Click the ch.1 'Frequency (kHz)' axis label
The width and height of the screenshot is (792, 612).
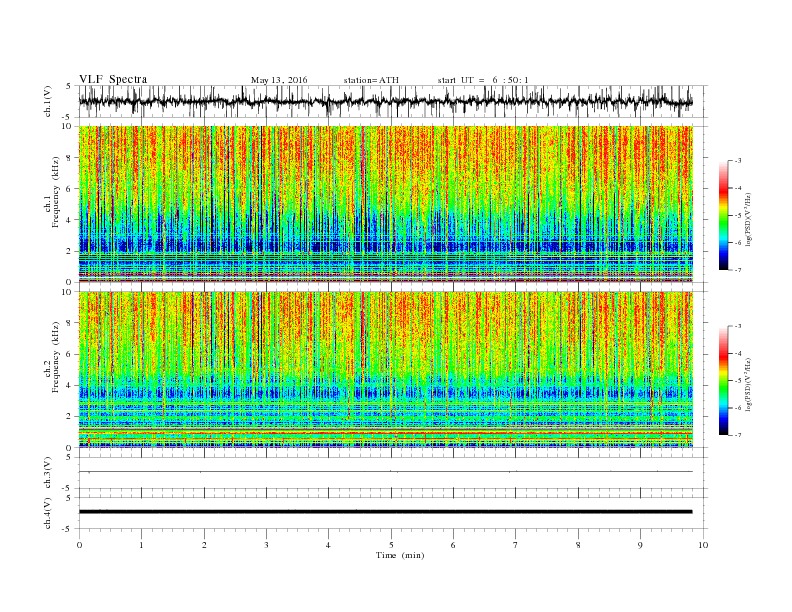[56, 192]
